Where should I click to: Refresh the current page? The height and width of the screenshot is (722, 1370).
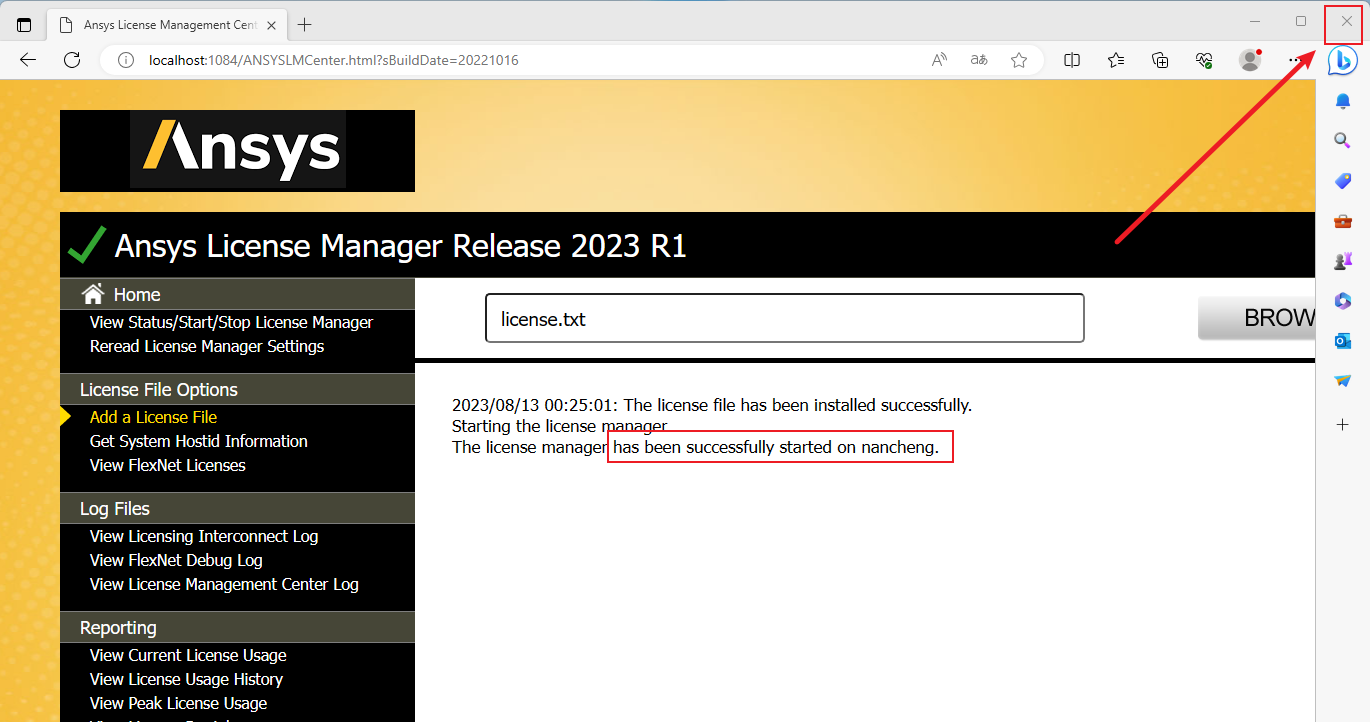tap(72, 60)
